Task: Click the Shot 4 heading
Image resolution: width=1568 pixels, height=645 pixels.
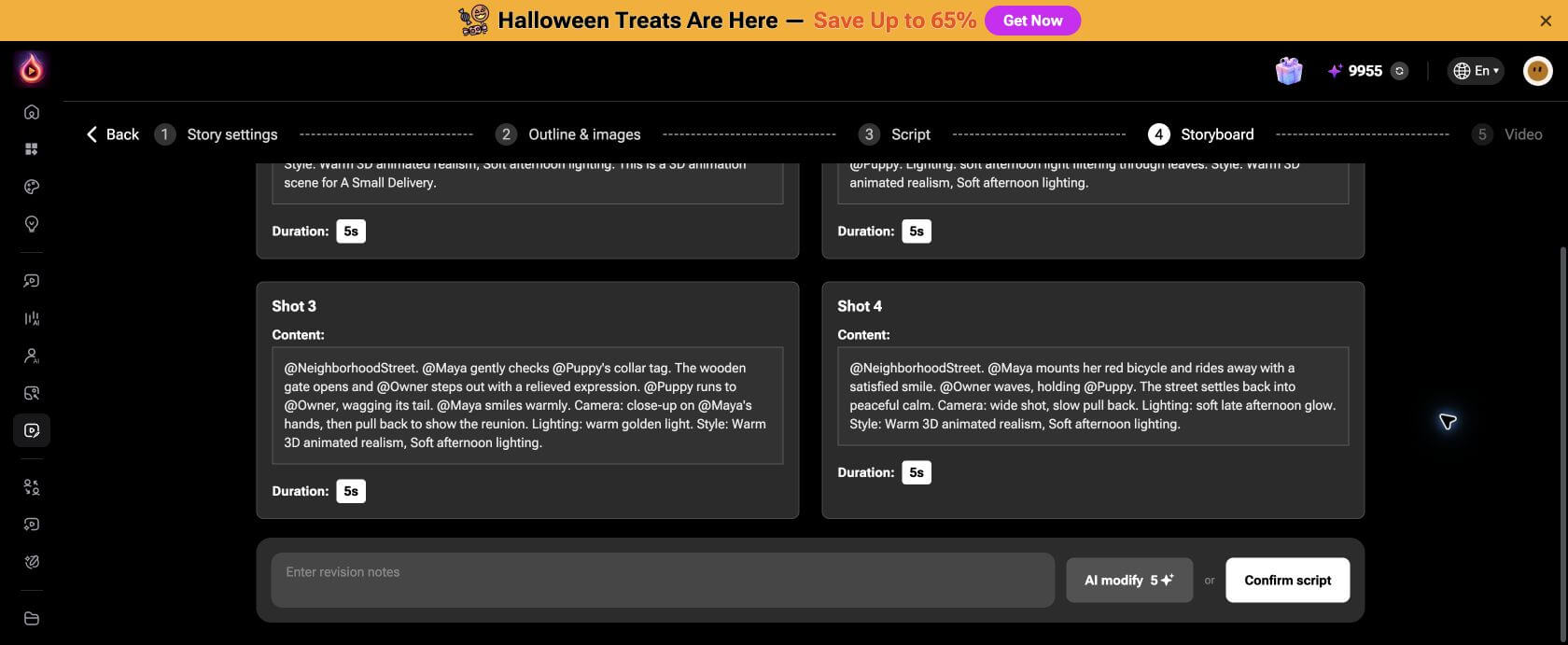Action: tap(860, 306)
